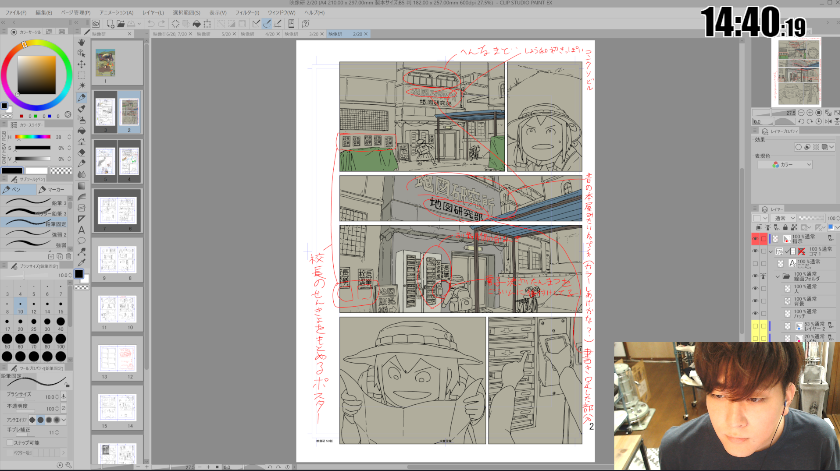Click the Fill command bar icon
Screen dimensions: 840x471
197,24
